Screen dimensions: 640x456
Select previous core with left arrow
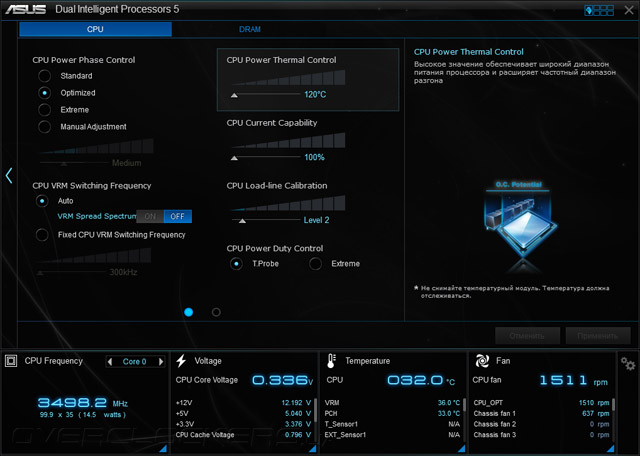point(109,361)
